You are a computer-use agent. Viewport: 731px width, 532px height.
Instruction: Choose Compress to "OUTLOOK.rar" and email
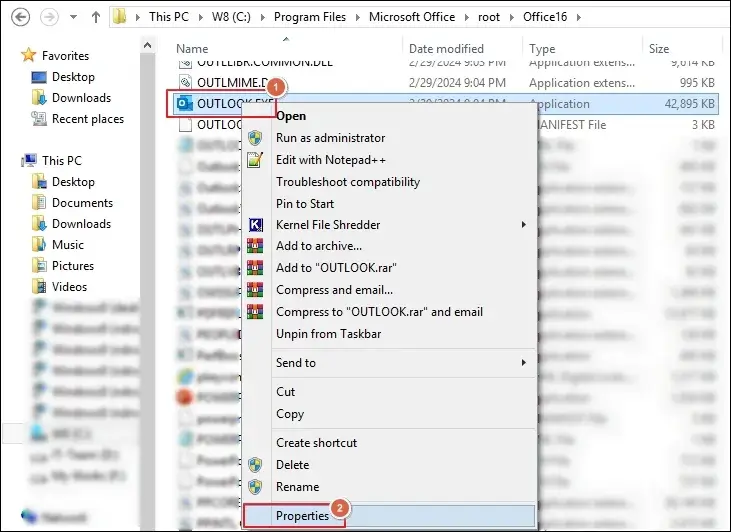tap(390, 311)
